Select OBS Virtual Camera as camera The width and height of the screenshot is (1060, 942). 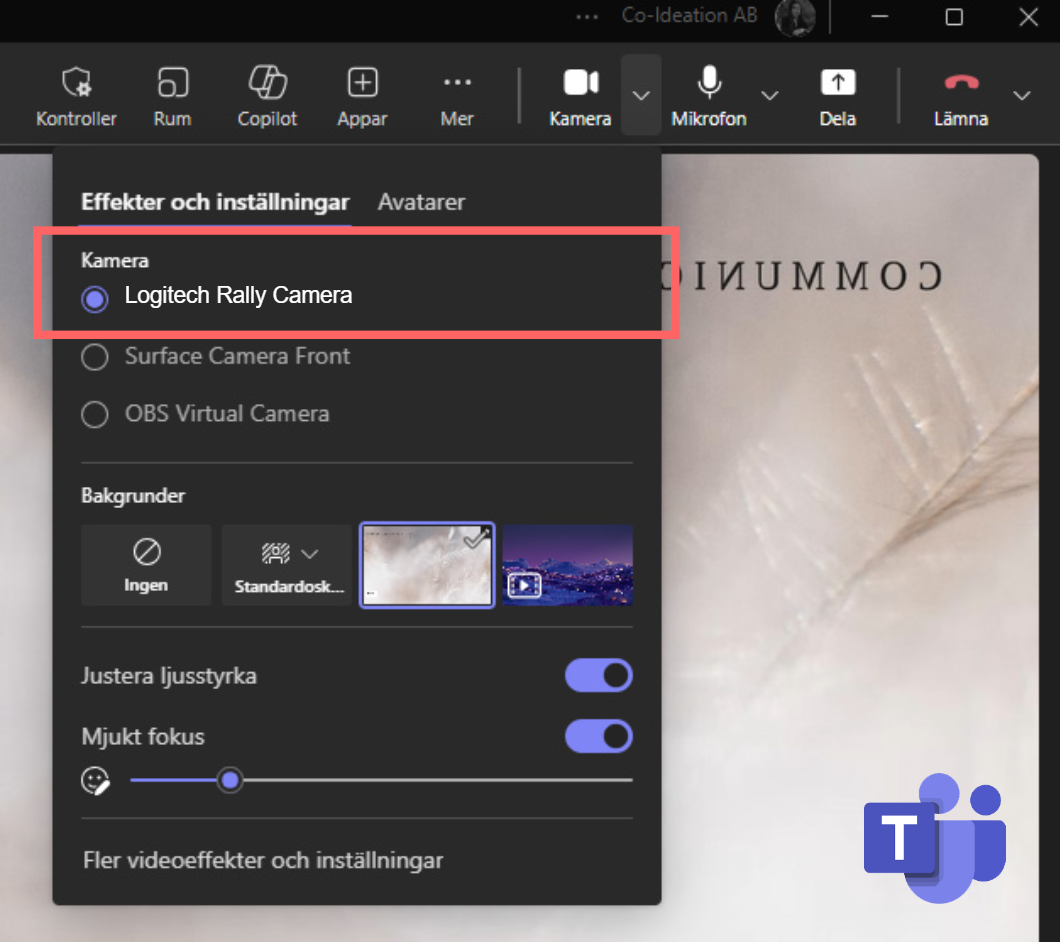pyautogui.click(x=95, y=414)
